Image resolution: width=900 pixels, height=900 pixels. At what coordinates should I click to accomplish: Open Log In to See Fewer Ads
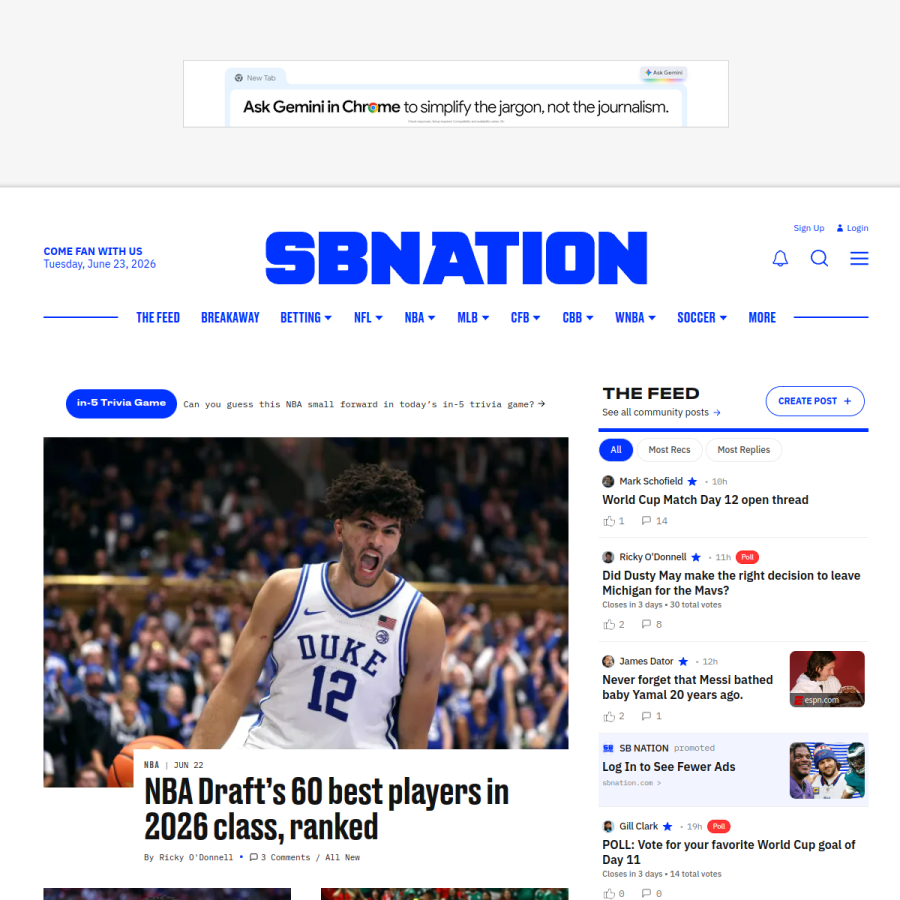click(669, 767)
